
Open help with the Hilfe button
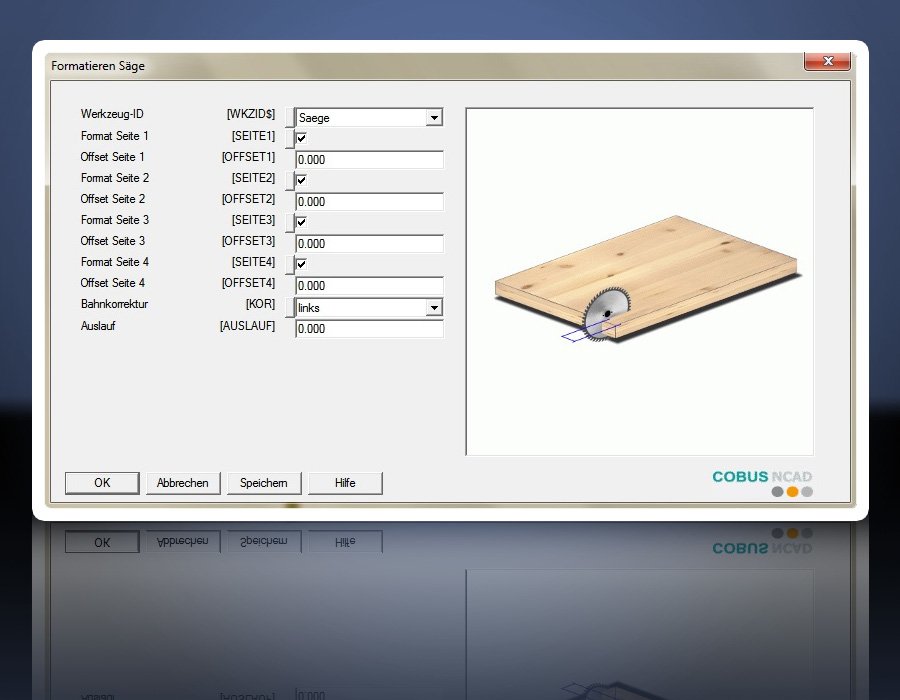tap(345, 483)
